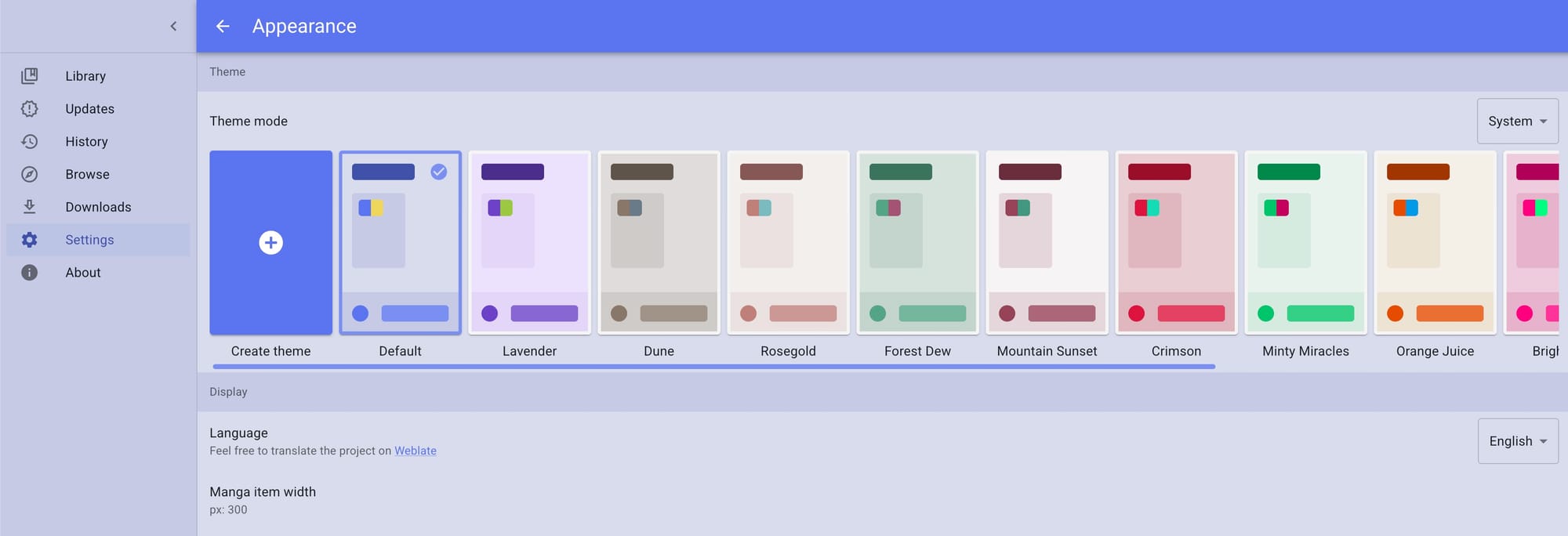Screen dimensions: 1568x536
Task: Click the About info icon
Action: 29,273
